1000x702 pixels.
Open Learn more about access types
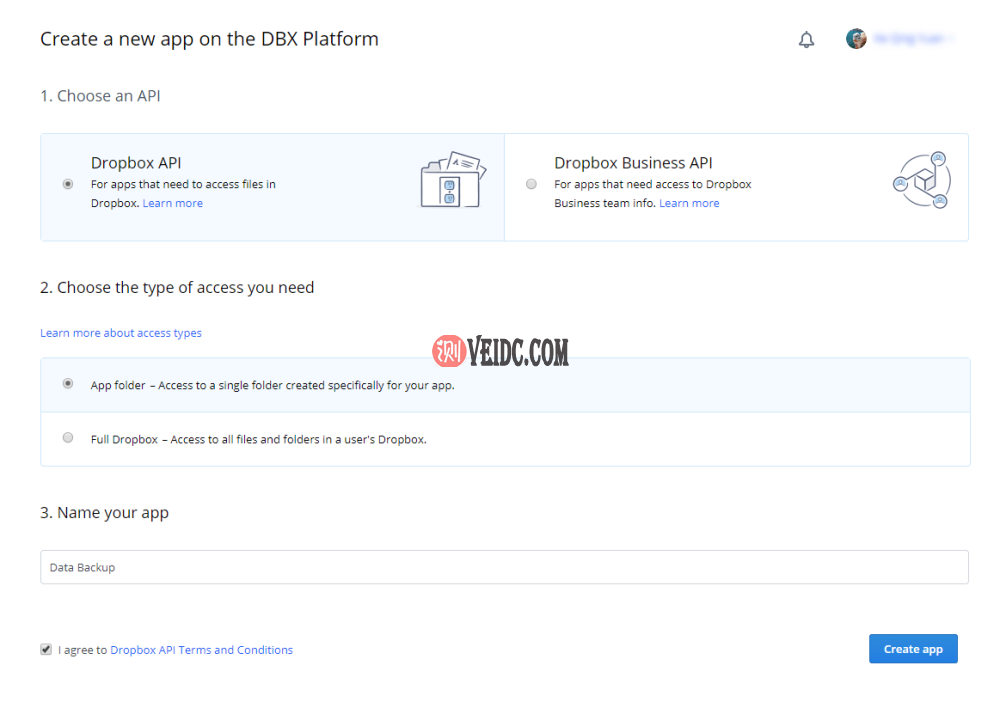pyautogui.click(x=120, y=332)
